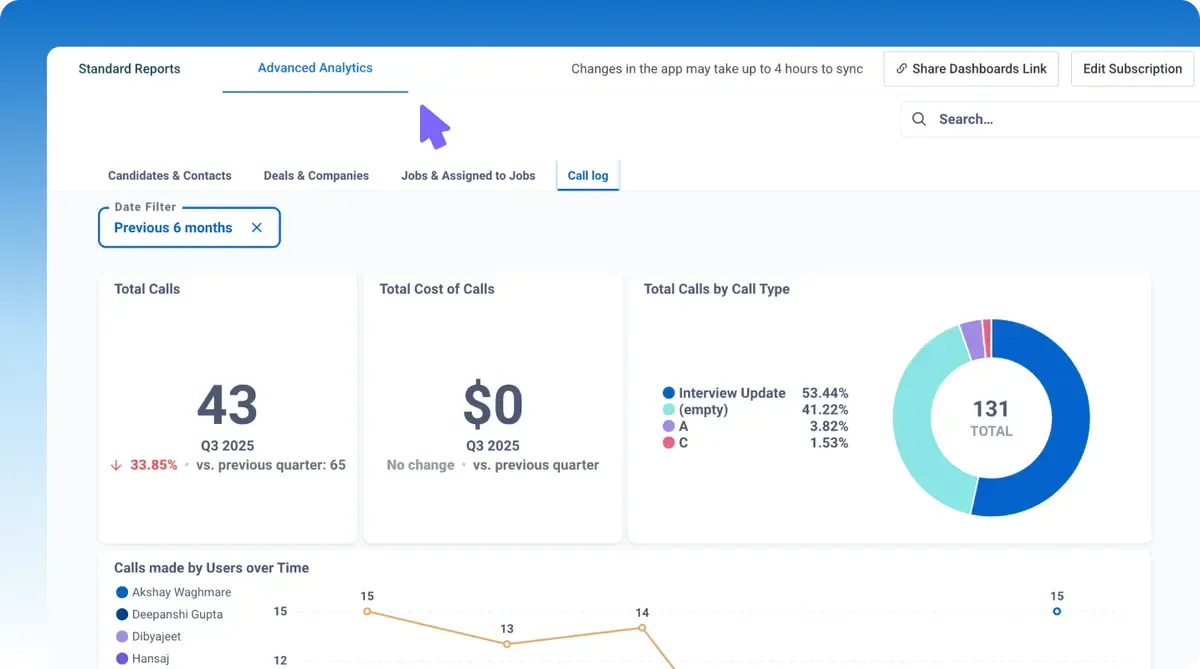Image resolution: width=1200 pixels, height=669 pixels.
Task: Select the Call log tab
Action: pyautogui.click(x=588, y=175)
